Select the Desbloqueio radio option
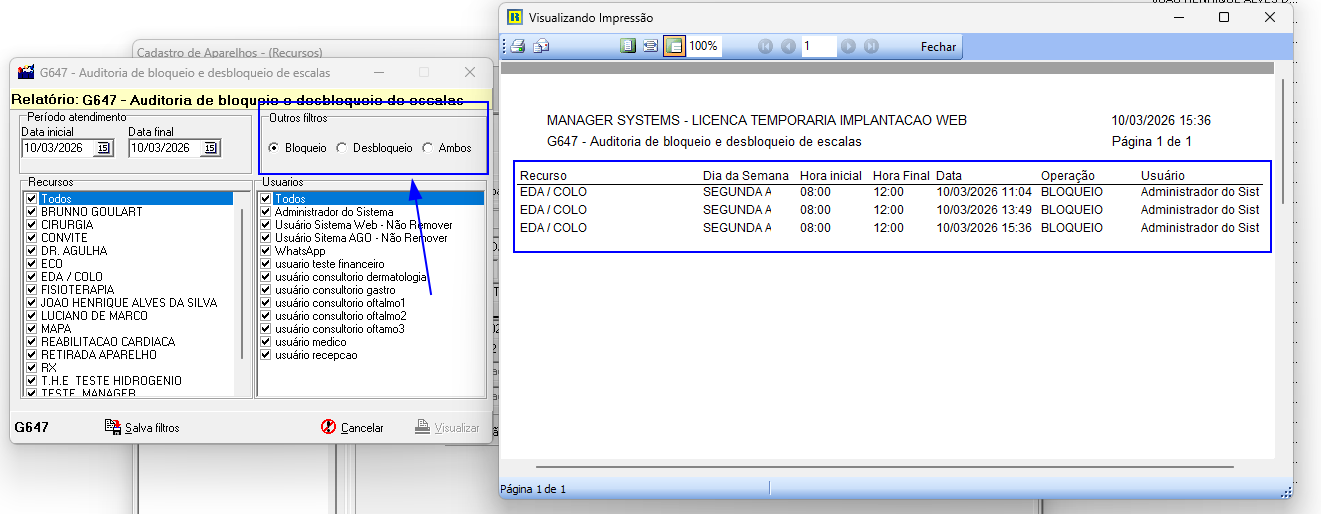1321x514 pixels. point(342,148)
